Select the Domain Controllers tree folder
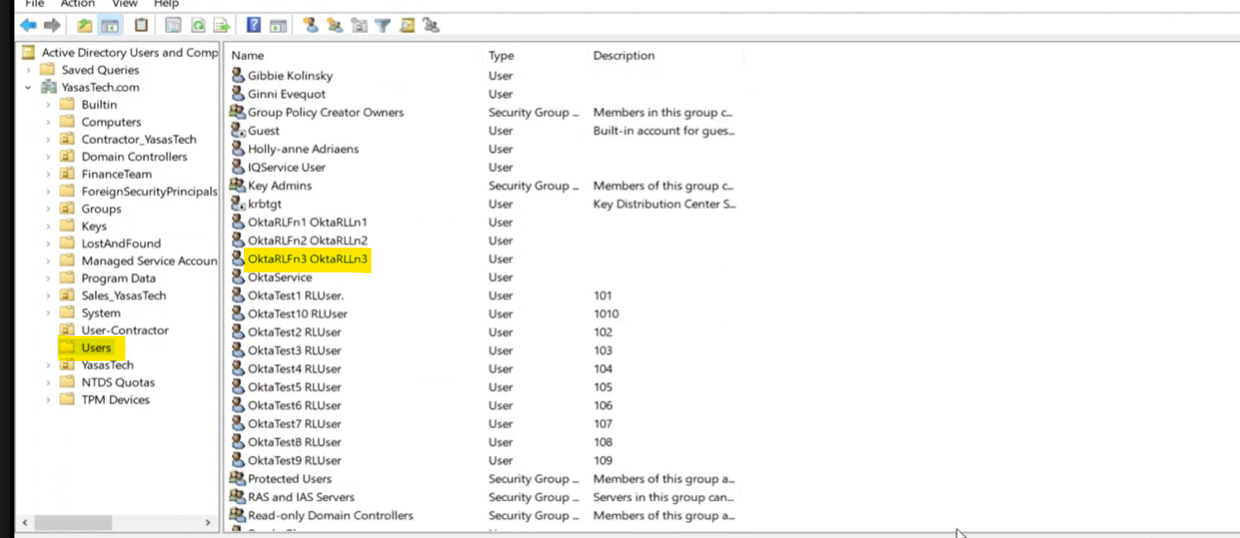The image size is (1240, 538). [134, 157]
